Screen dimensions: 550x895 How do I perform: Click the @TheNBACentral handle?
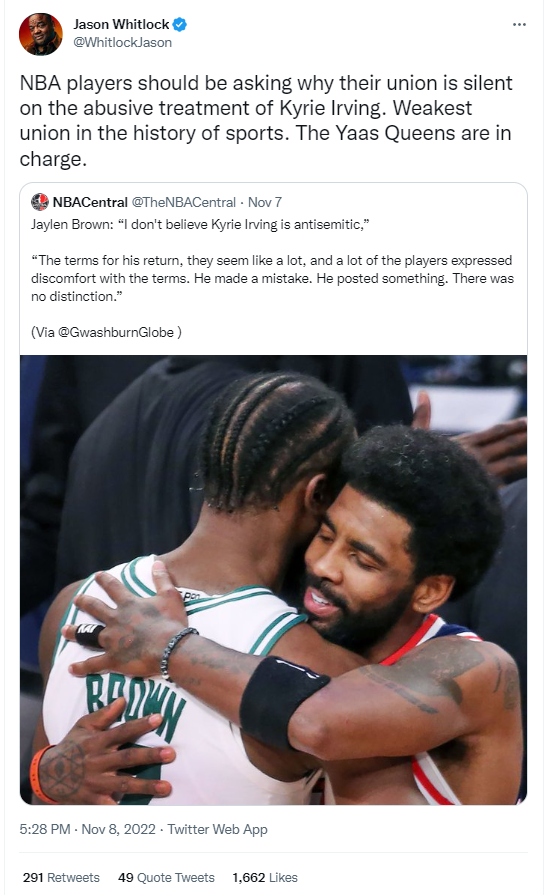pos(184,202)
